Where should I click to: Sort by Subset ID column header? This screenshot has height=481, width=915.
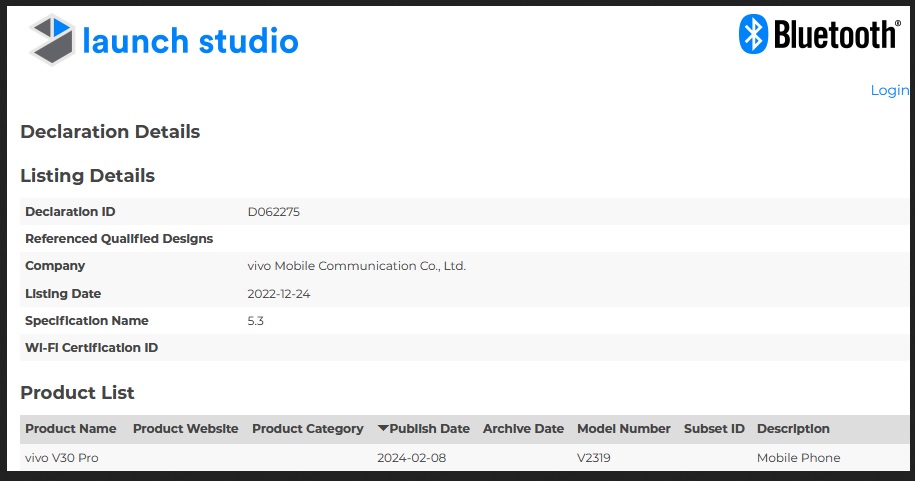pyautogui.click(x=714, y=428)
